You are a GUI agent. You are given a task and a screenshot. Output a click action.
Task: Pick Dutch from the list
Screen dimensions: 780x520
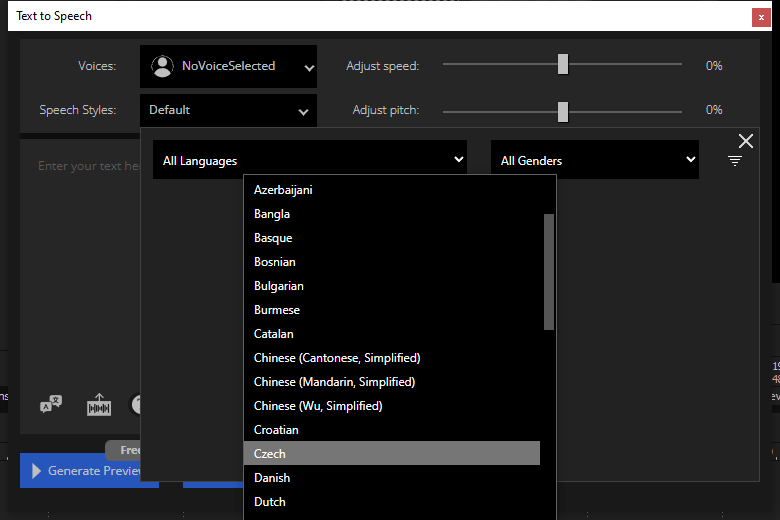pyautogui.click(x=392, y=502)
